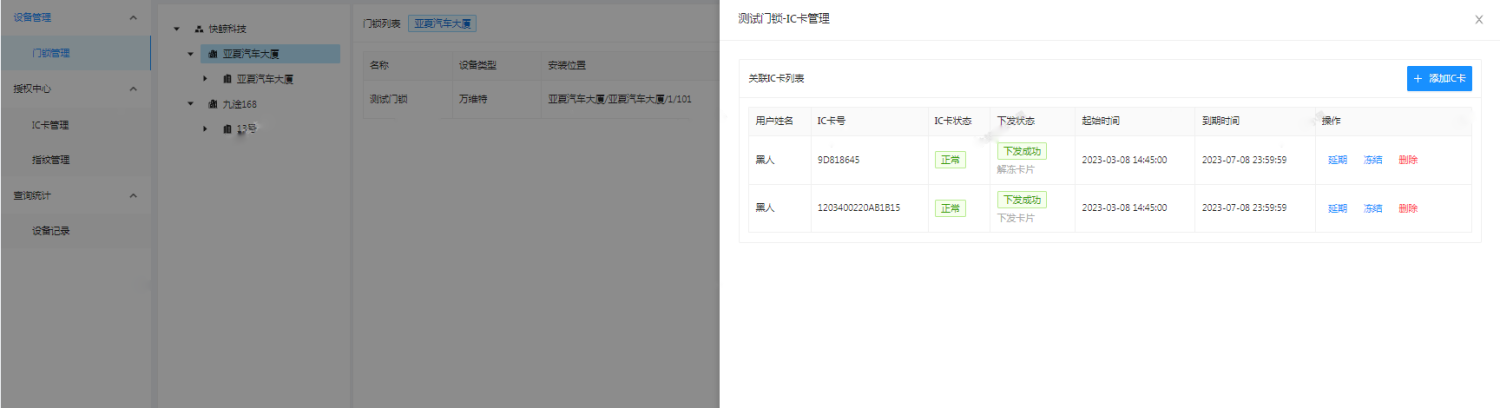Open IC卡管理 in the sidebar
1500x408 pixels.
coord(51,125)
